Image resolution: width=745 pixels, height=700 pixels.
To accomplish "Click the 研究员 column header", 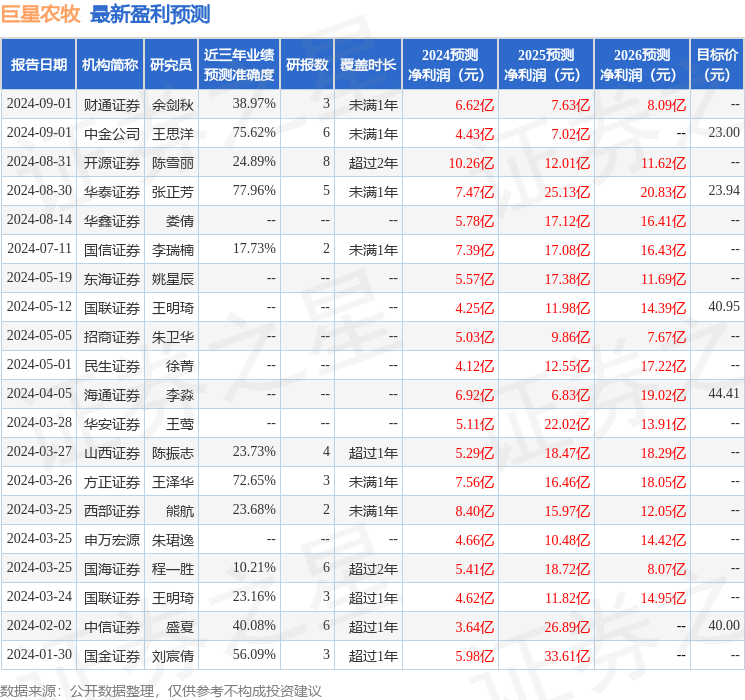I will 171,65.
